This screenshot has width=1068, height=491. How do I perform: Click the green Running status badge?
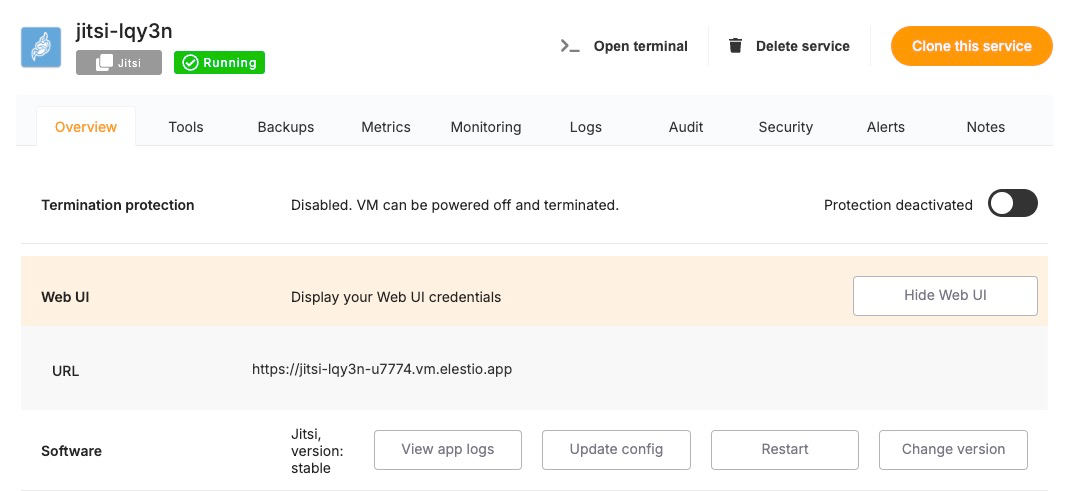tap(219, 63)
